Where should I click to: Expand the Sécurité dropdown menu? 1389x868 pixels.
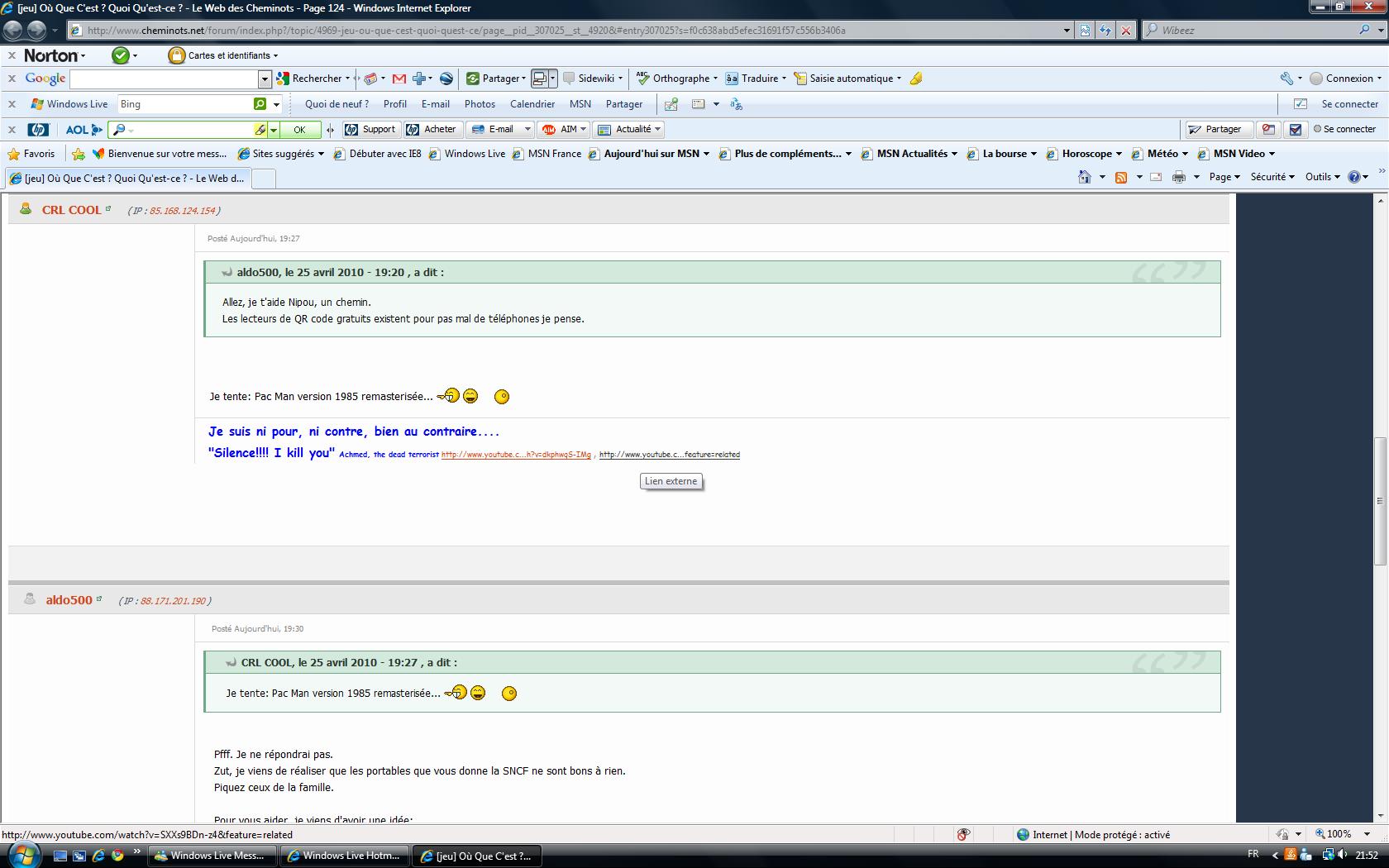pos(1272,177)
